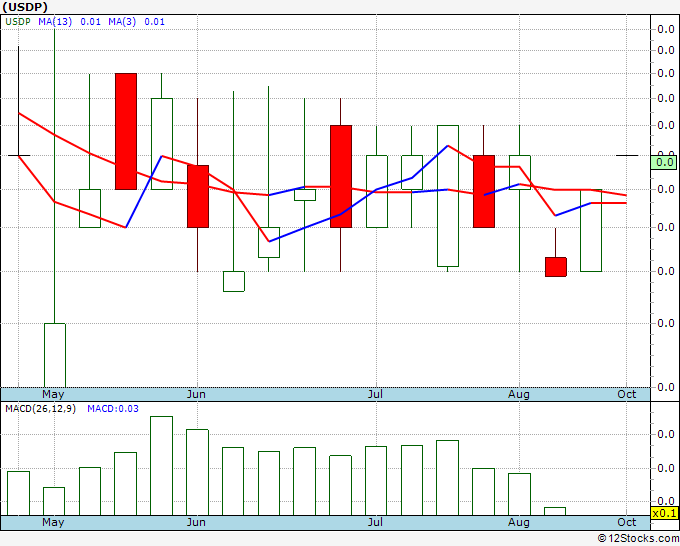Image resolution: width=680 pixels, height=546 pixels.
Task: Click the tall red candlestick in mid-May
Action: pos(126,131)
